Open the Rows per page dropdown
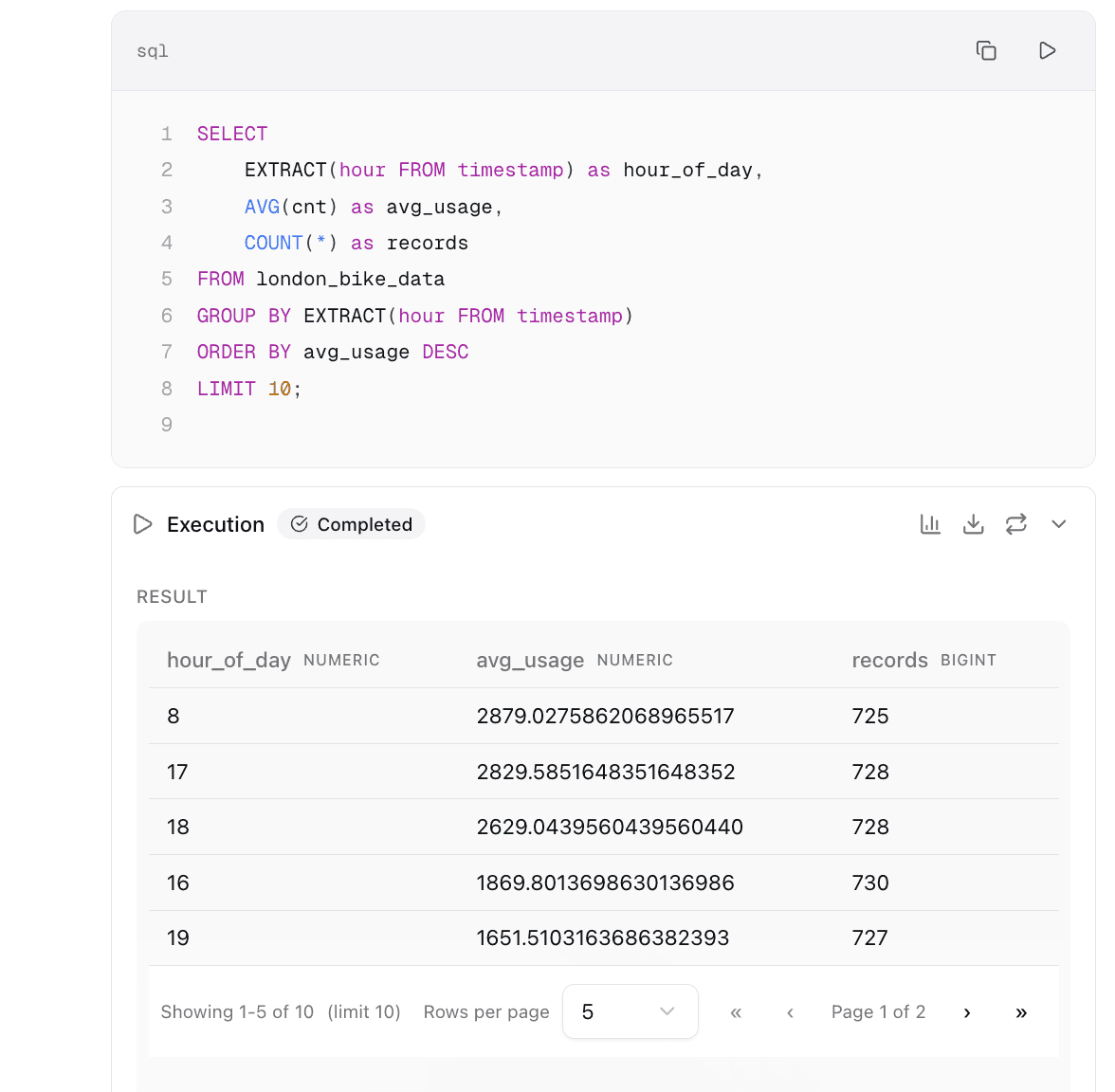The height and width of the screenshot is (1092, 1115). [630, 1011]
